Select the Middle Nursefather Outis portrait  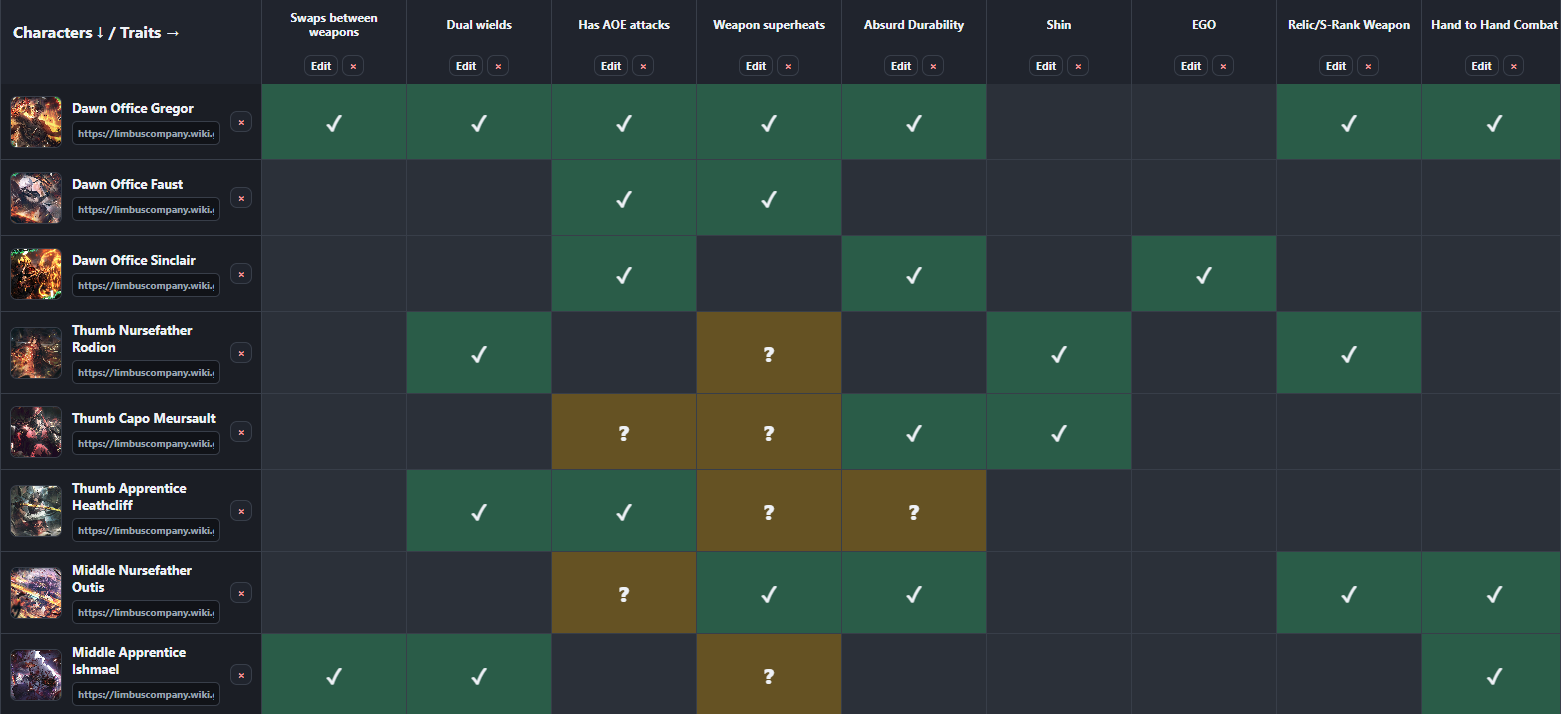(x=36, y=592)
